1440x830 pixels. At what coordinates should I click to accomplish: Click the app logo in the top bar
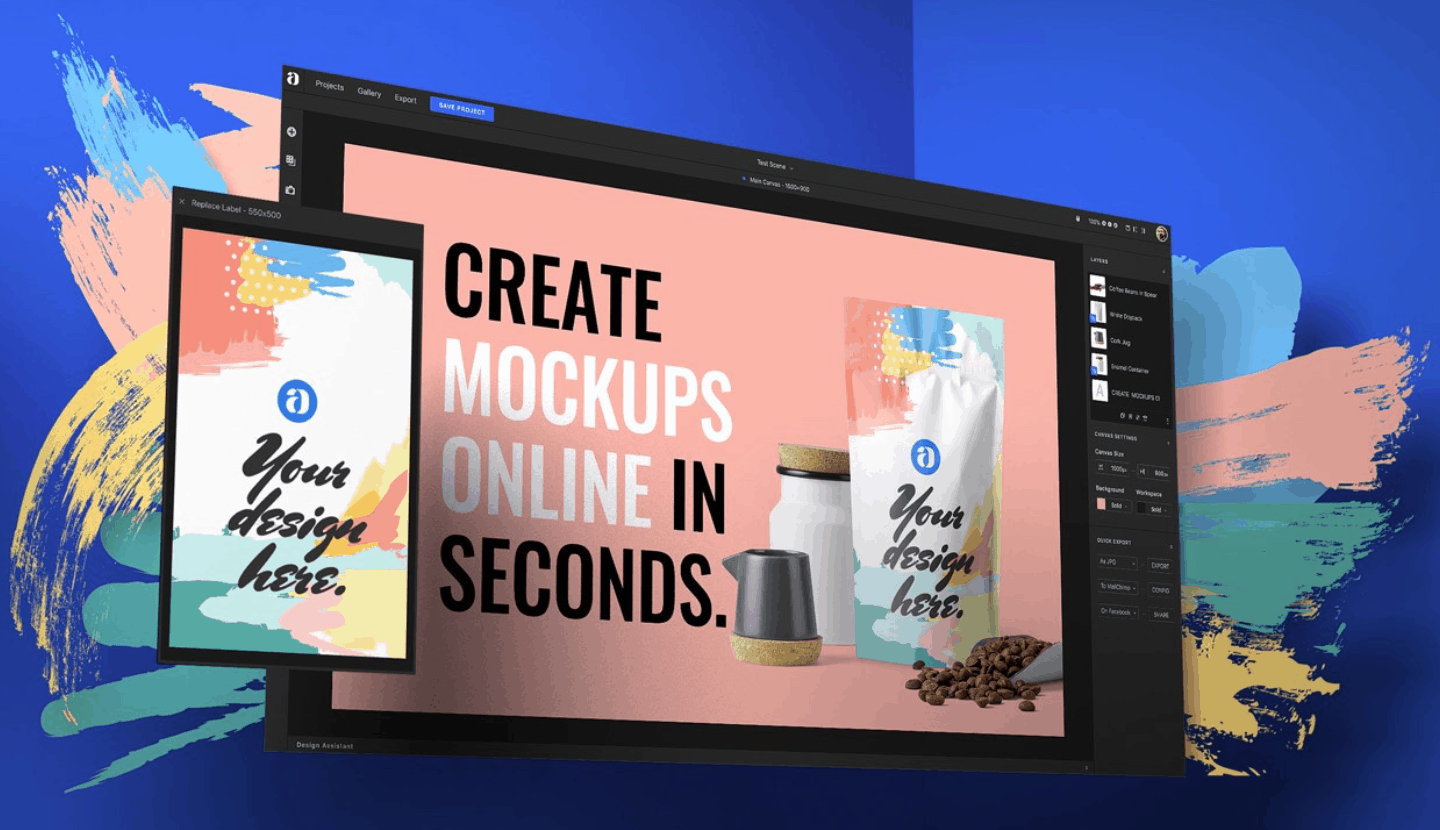(293, 78)
